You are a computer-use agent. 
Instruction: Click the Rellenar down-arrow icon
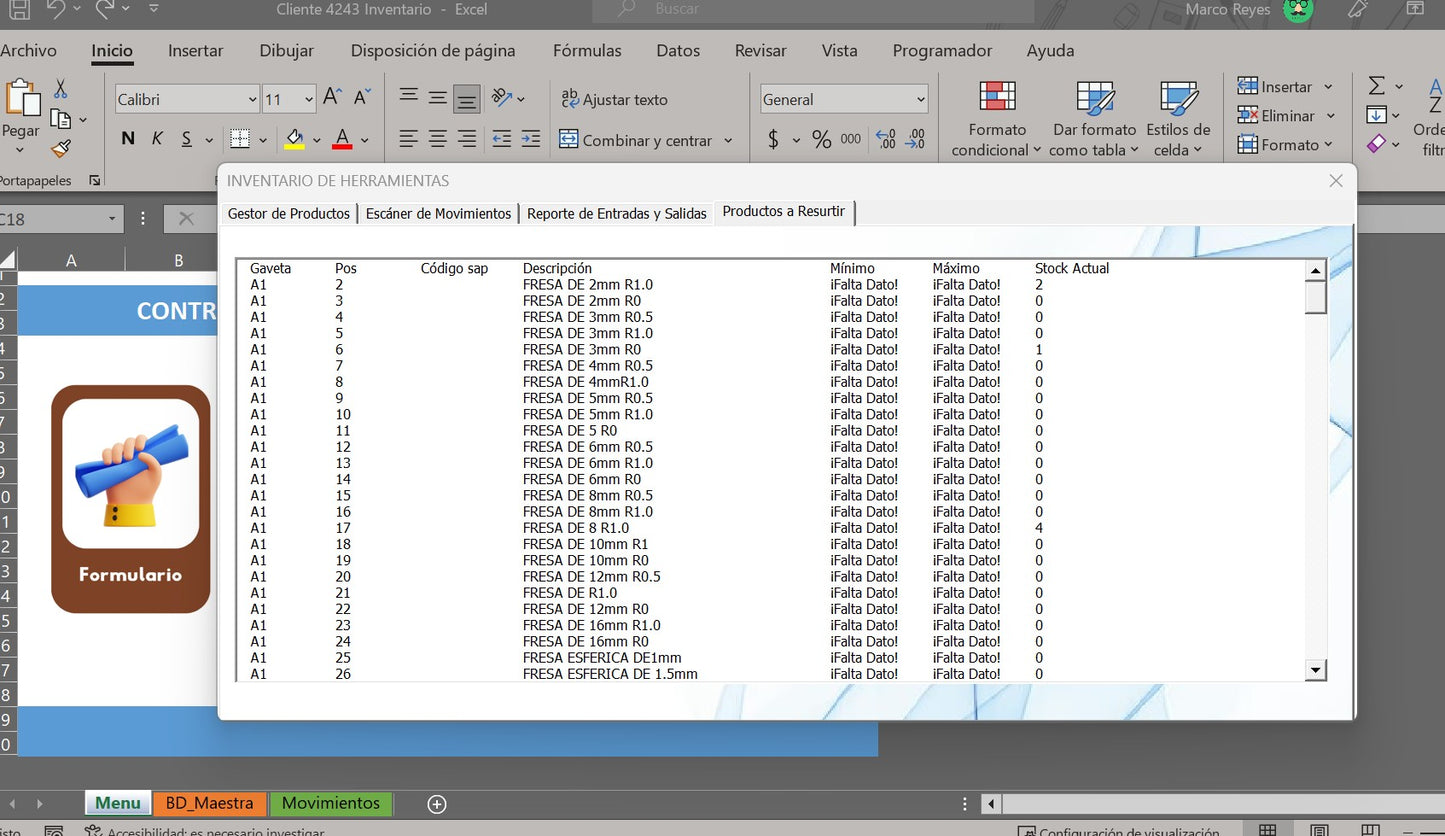click(1377, 115)
